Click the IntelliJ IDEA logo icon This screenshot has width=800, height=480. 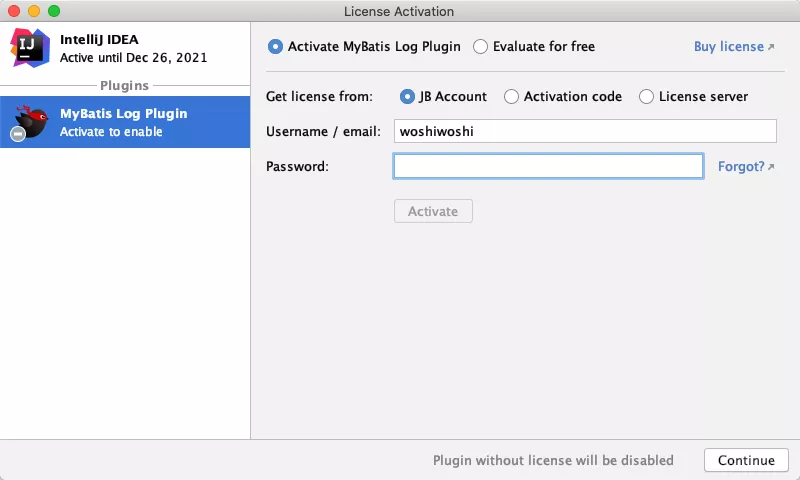pos(30,48)
